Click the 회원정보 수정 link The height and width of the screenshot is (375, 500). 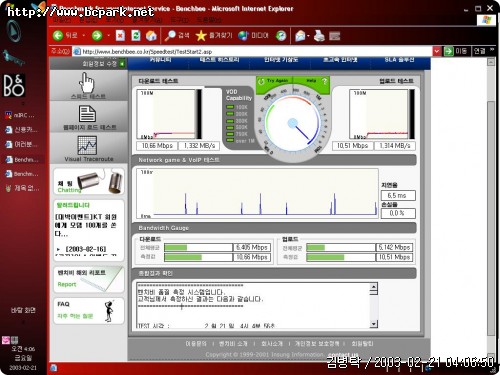point(99,63)
